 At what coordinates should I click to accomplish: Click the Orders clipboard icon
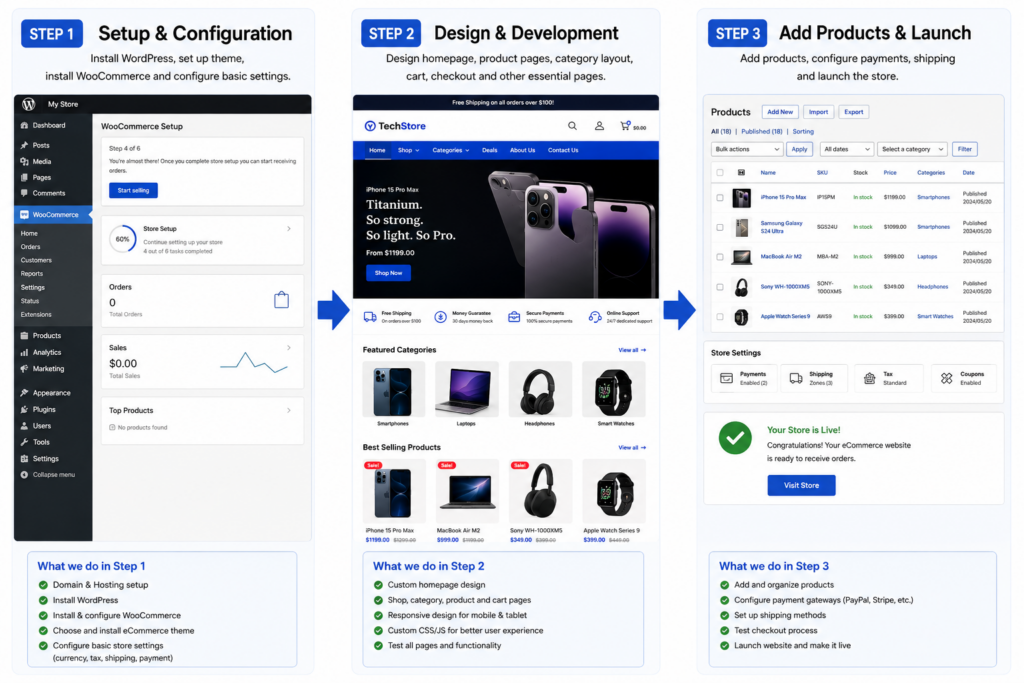tap(281, 300)
